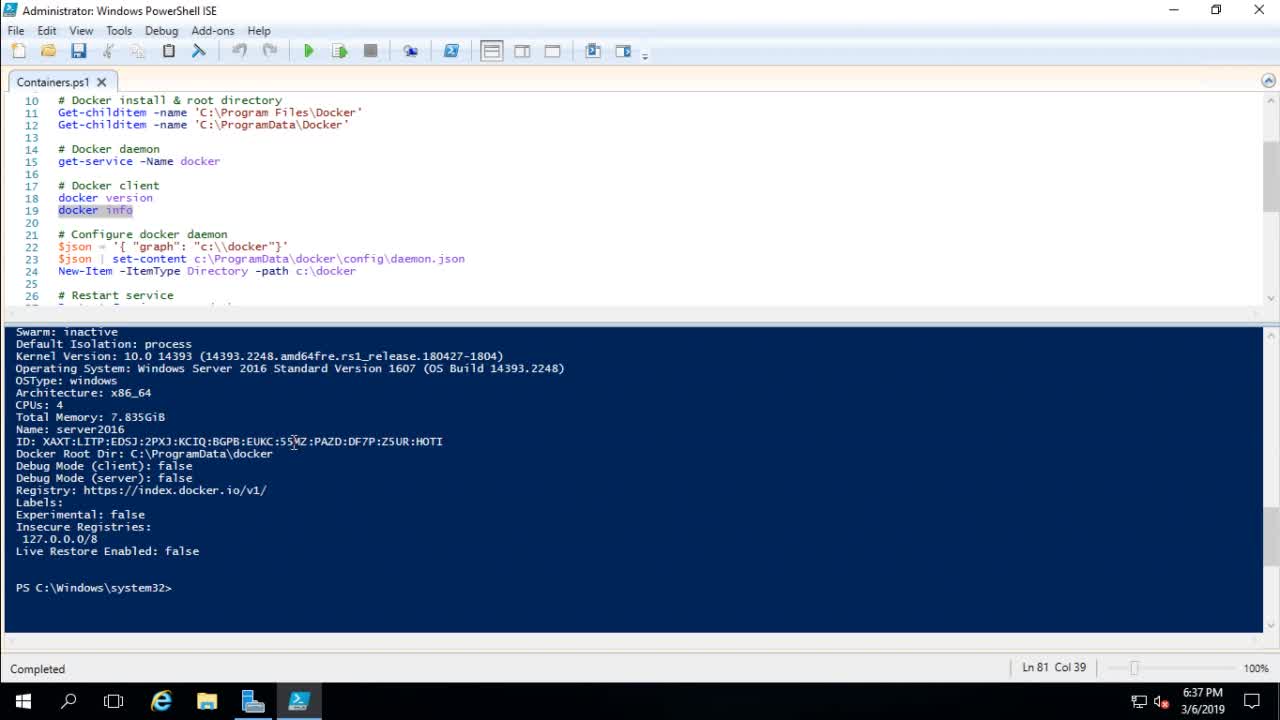This screenshot has width=1280, height=720.
Task: Launch Internet Explorer from the taskbar
Action: tap(161, 701)
